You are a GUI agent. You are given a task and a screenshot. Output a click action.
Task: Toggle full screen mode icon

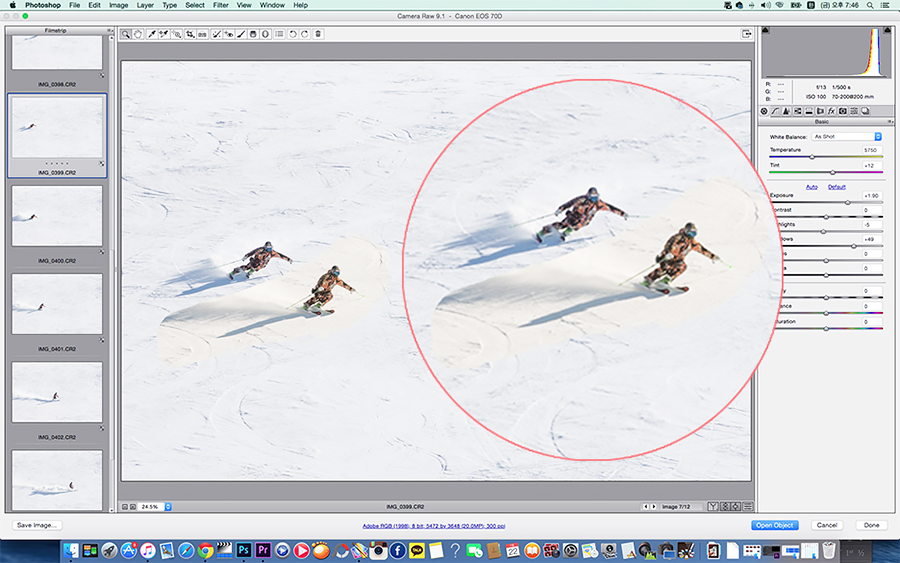click(x=746, y=34)
